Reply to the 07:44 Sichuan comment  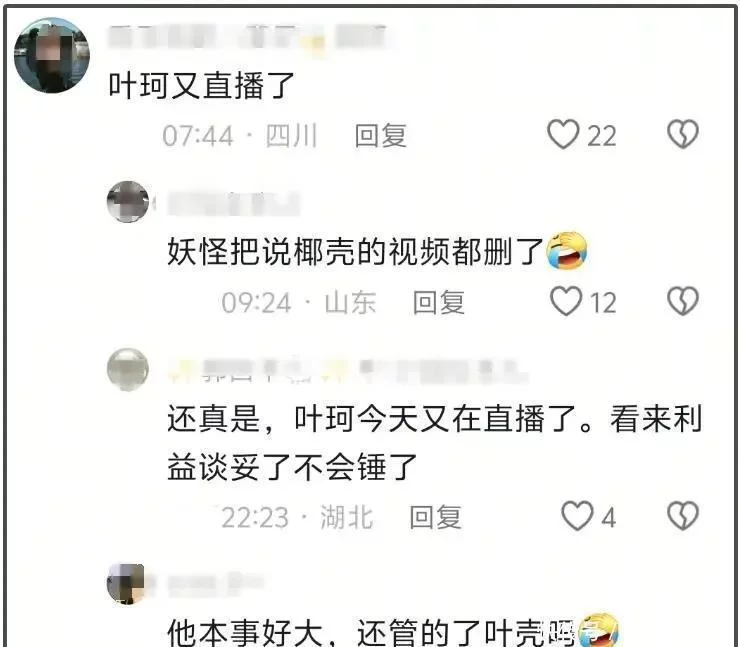coord(380,135)
